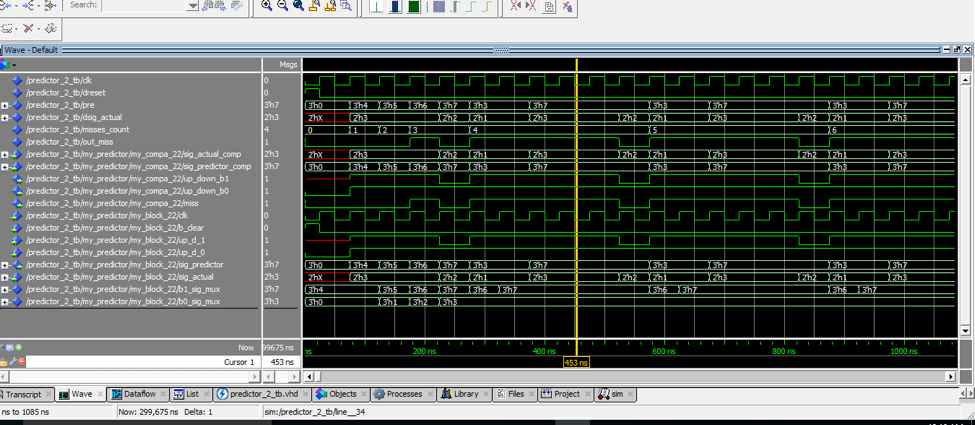Screen dimensions: 975x425
Task: Expand the /predictor_2_tb/dsig_actual signal
Action: tap(5, 117)
